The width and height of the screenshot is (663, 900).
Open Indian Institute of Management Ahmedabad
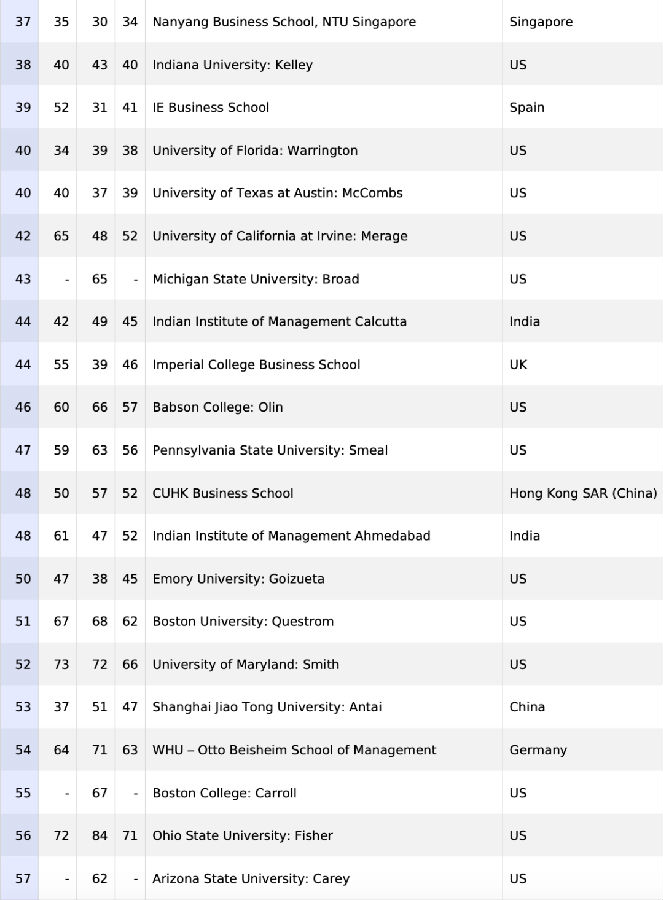click(291, 536)
